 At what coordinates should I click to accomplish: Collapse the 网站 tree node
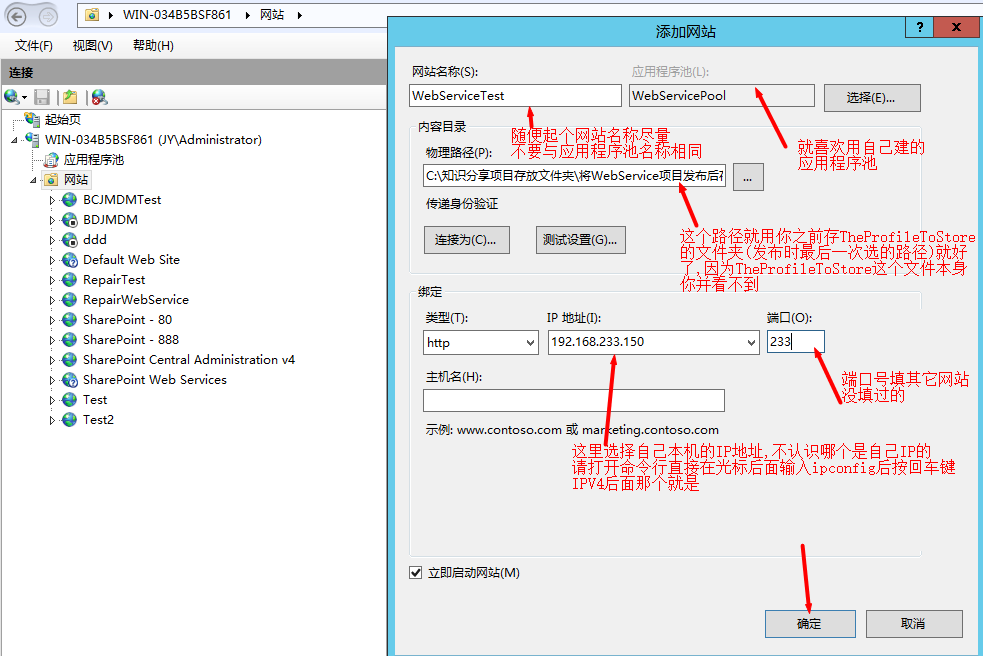point(33,180)
